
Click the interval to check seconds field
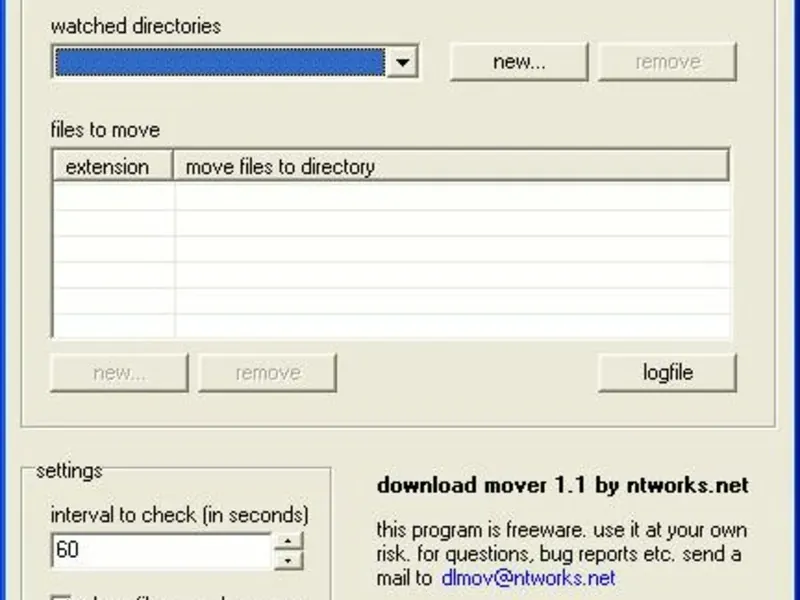(x=162, y=550)
